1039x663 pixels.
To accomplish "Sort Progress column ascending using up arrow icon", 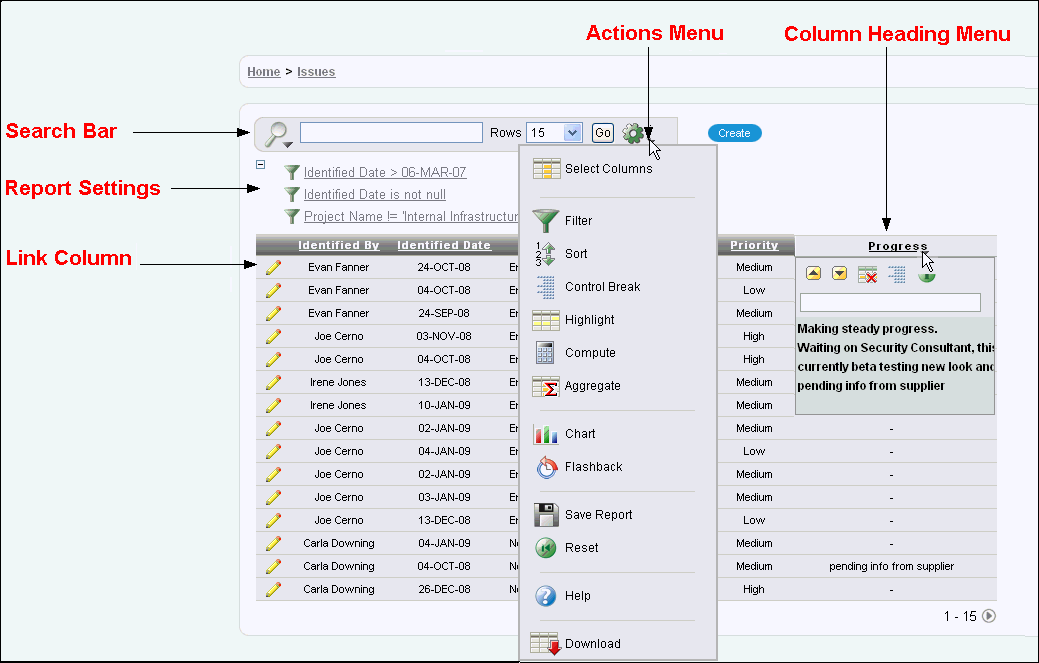I will (814, 274).
